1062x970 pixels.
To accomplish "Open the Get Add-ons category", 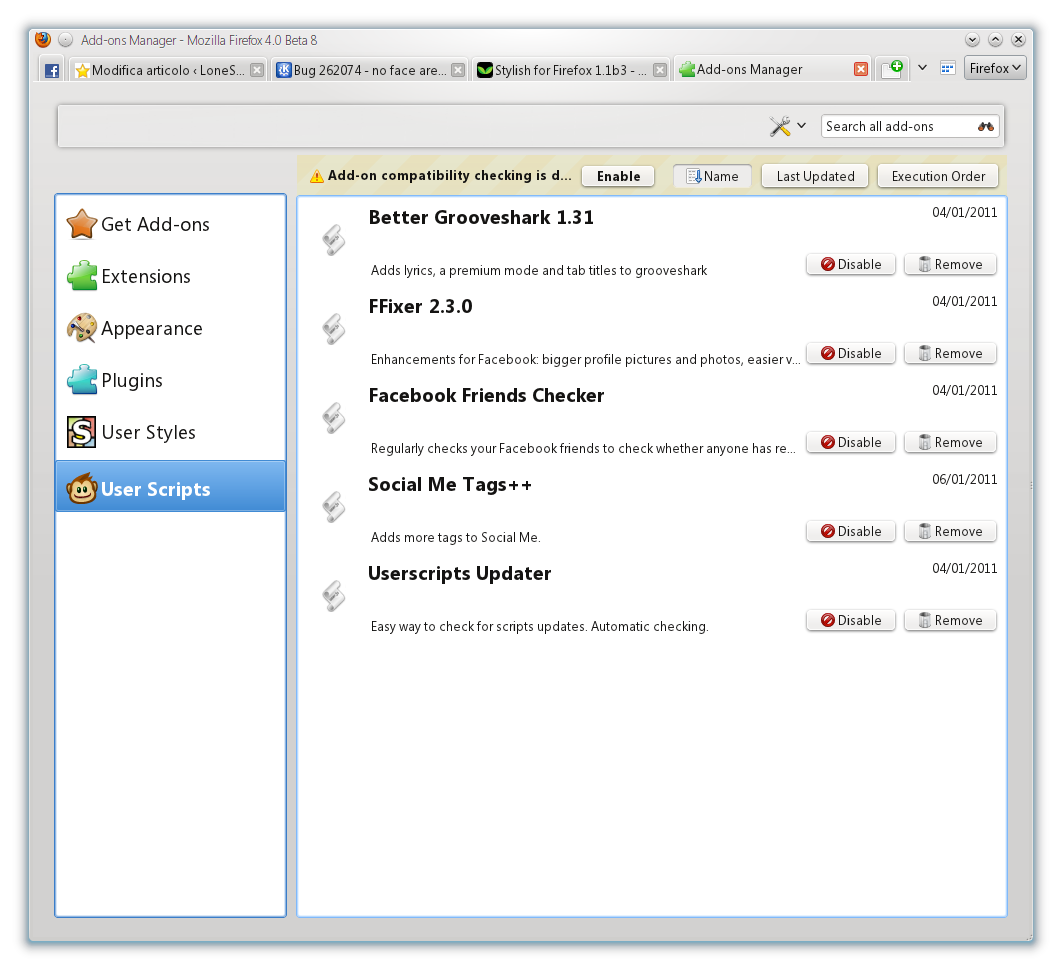I will [171, 224].
